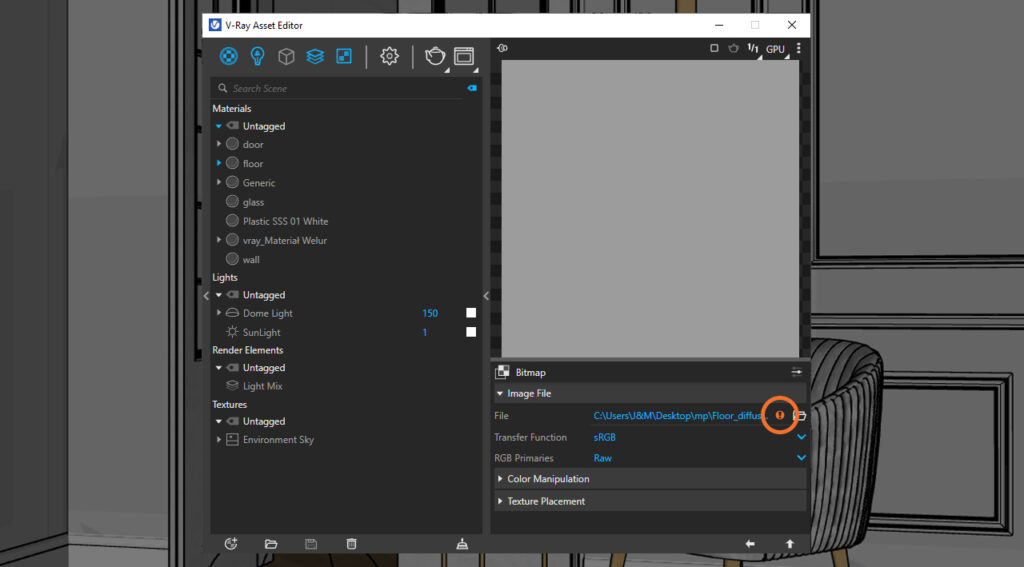This screenshot has height=567, width=1024.
Task: Expand the Color Manipulation section
Action: point(547,479)
